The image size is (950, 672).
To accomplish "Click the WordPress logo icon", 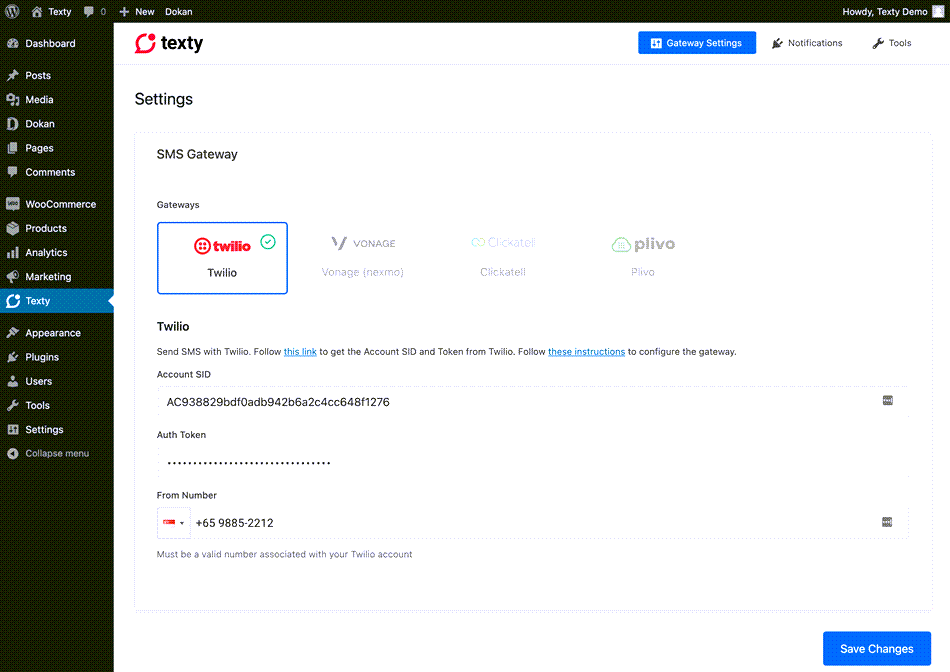I will click(x=12, y=12).
